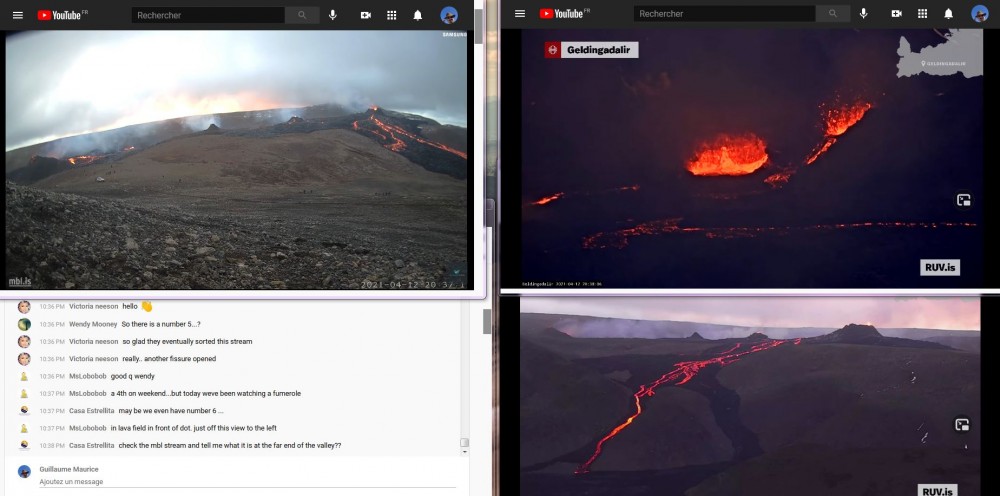Open notifications bell in the right YouTube window
1000x496 pixels.
pos(948,14)
